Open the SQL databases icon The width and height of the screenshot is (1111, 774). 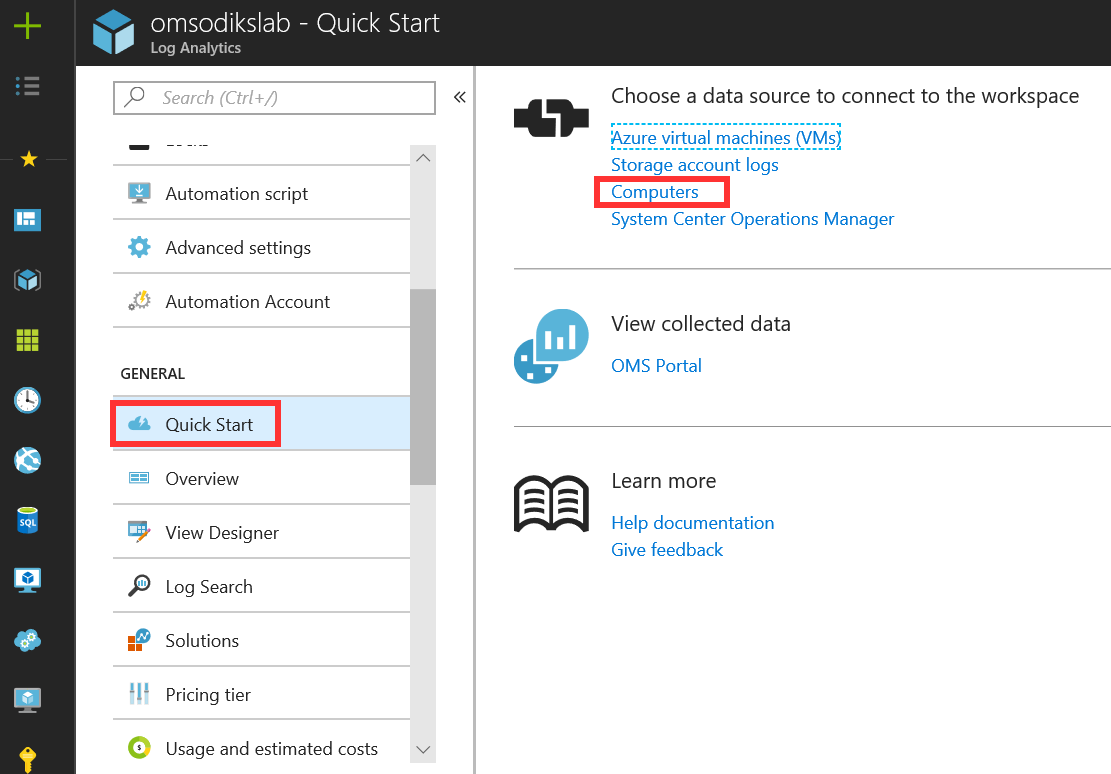pos(28,521)
